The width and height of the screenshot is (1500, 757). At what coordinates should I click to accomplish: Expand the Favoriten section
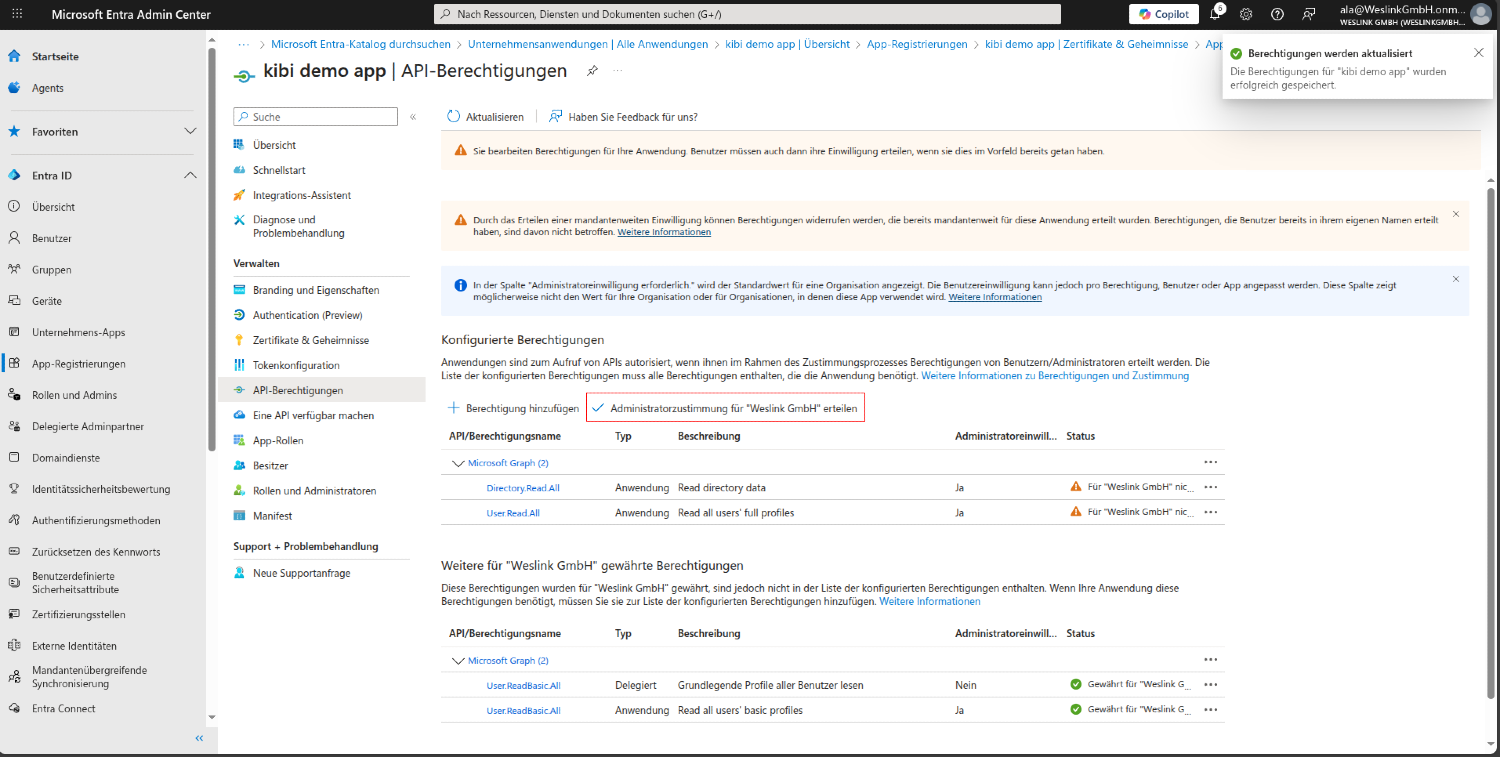point(191,131)
